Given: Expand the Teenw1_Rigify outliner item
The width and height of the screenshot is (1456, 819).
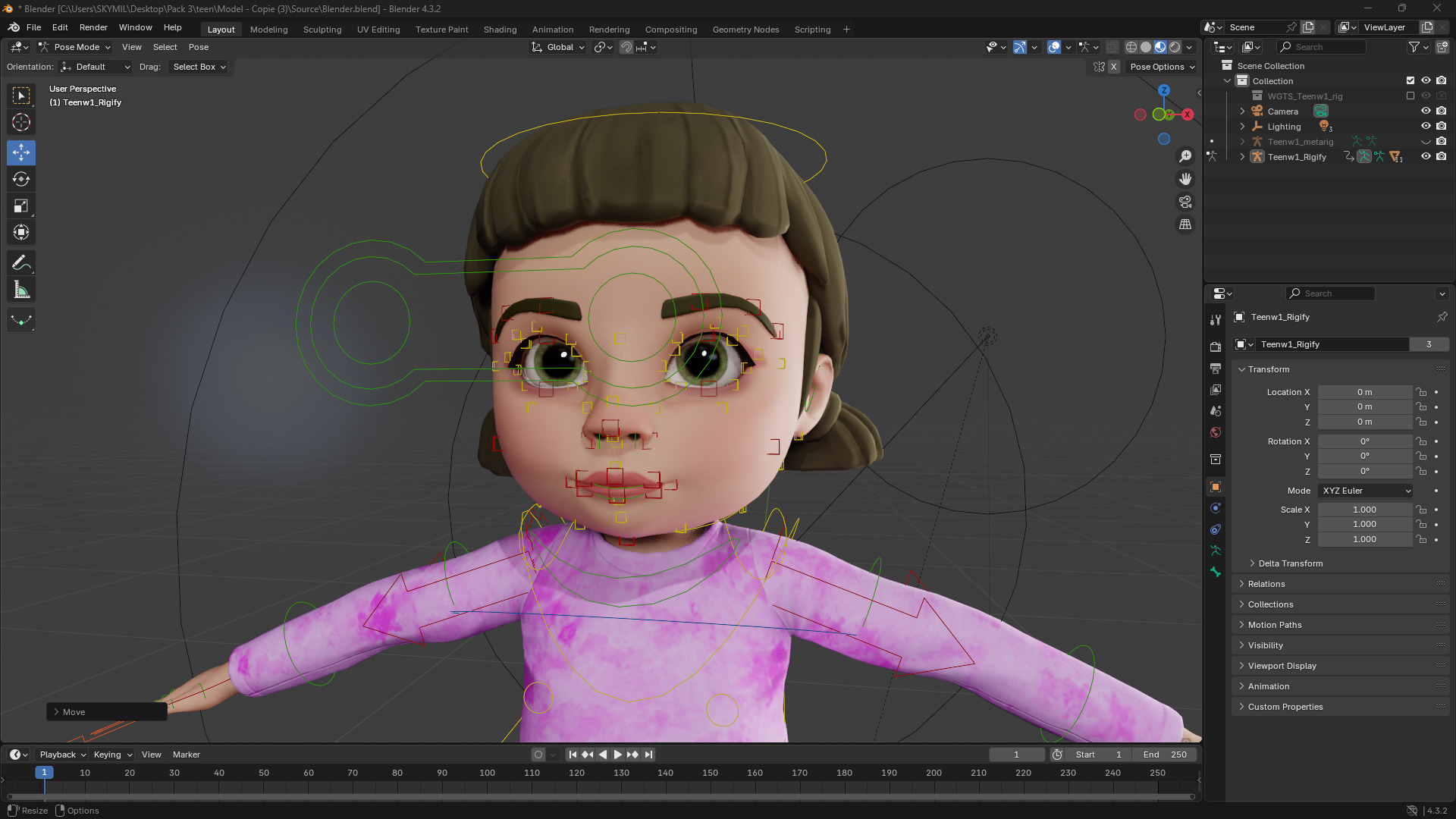Looking at the screenshot, I should tap(1242, 157).
